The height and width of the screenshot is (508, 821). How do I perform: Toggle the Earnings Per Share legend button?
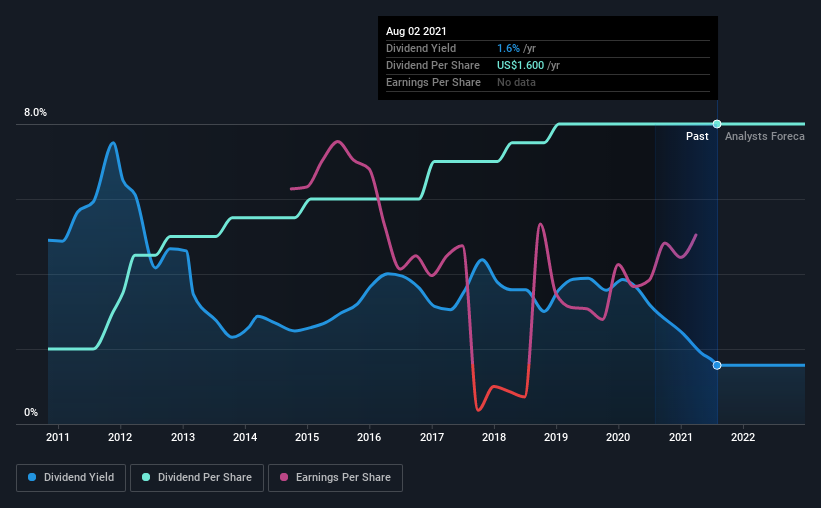point(335,478)
